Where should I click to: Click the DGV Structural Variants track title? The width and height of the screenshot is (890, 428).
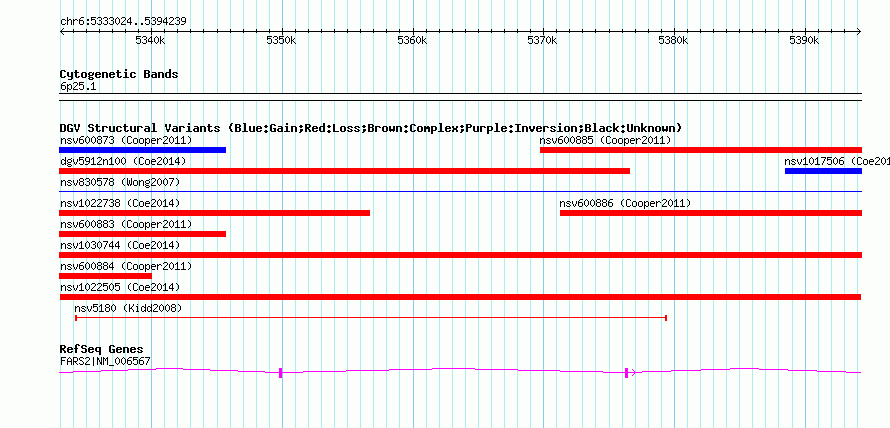[x=371, y=128]
